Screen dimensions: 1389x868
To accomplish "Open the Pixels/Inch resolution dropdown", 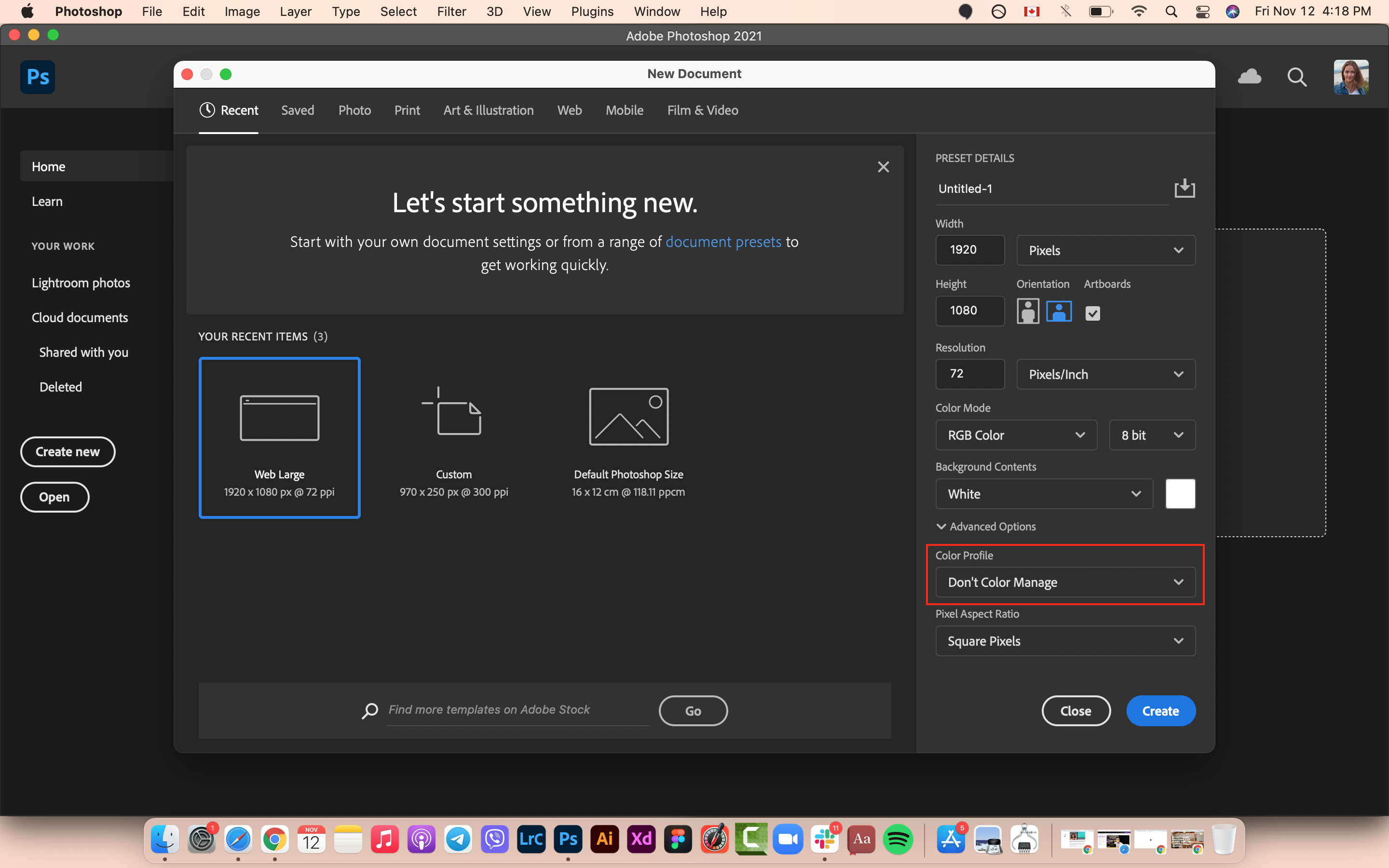I will click(1105, 374).
